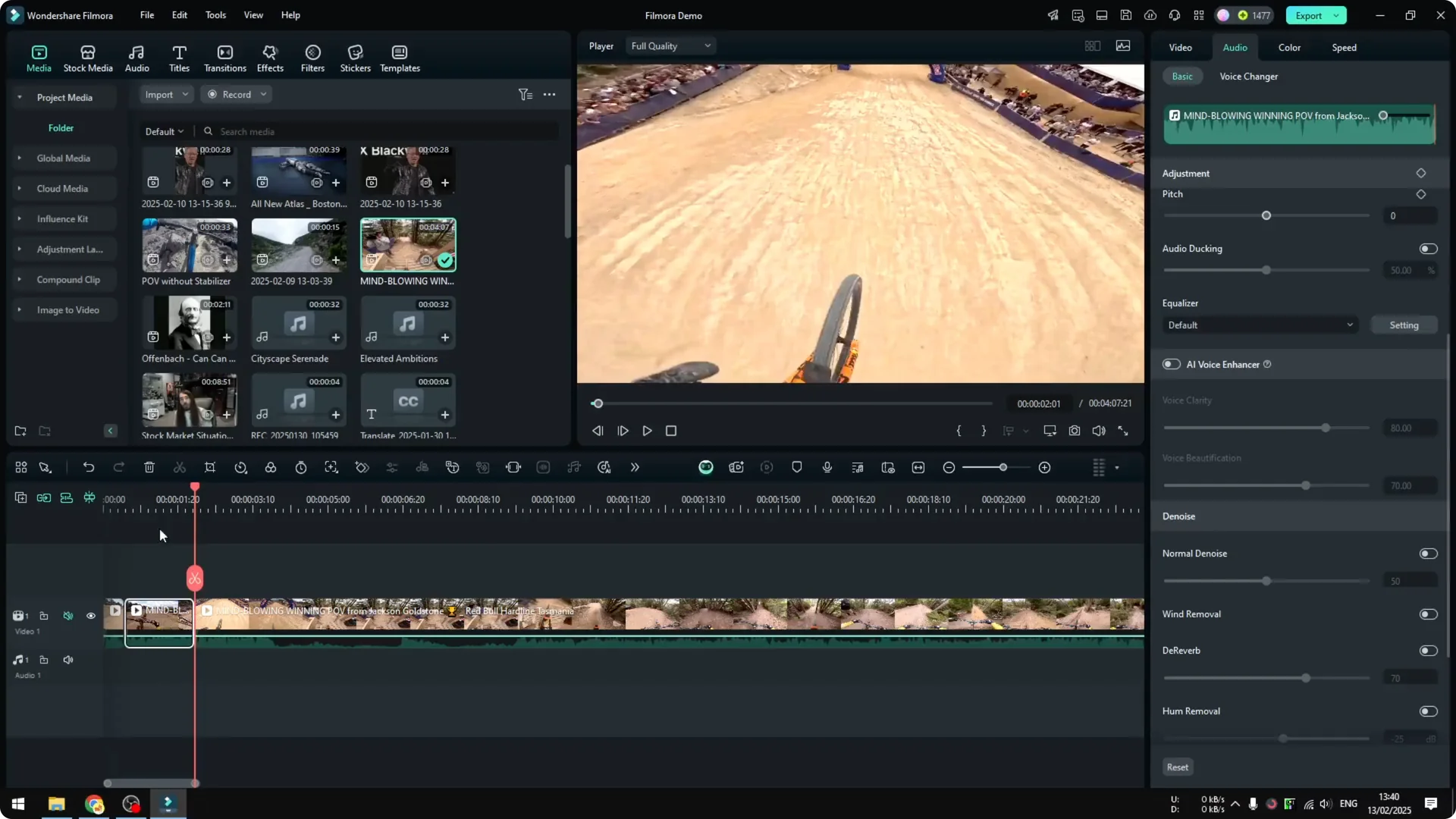The width and height of the screenshot is (1456, 819).
Task: Click the Export button
Action: 1310,15
